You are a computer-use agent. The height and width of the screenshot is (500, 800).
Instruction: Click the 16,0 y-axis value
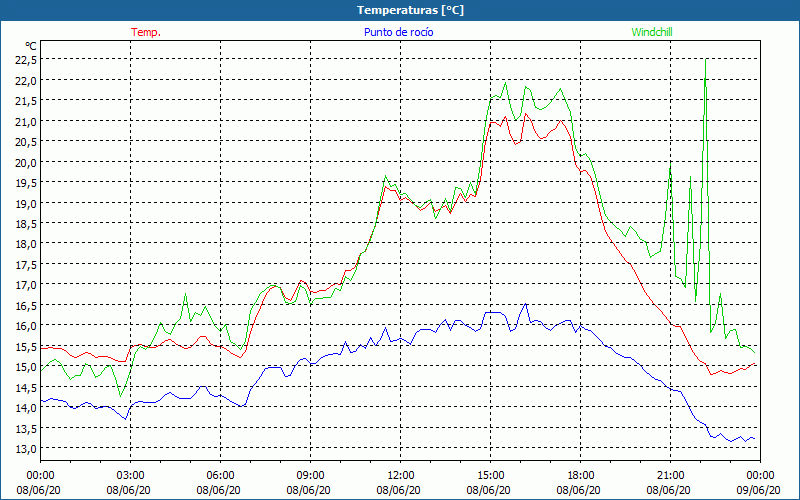(x=26, y=326)
